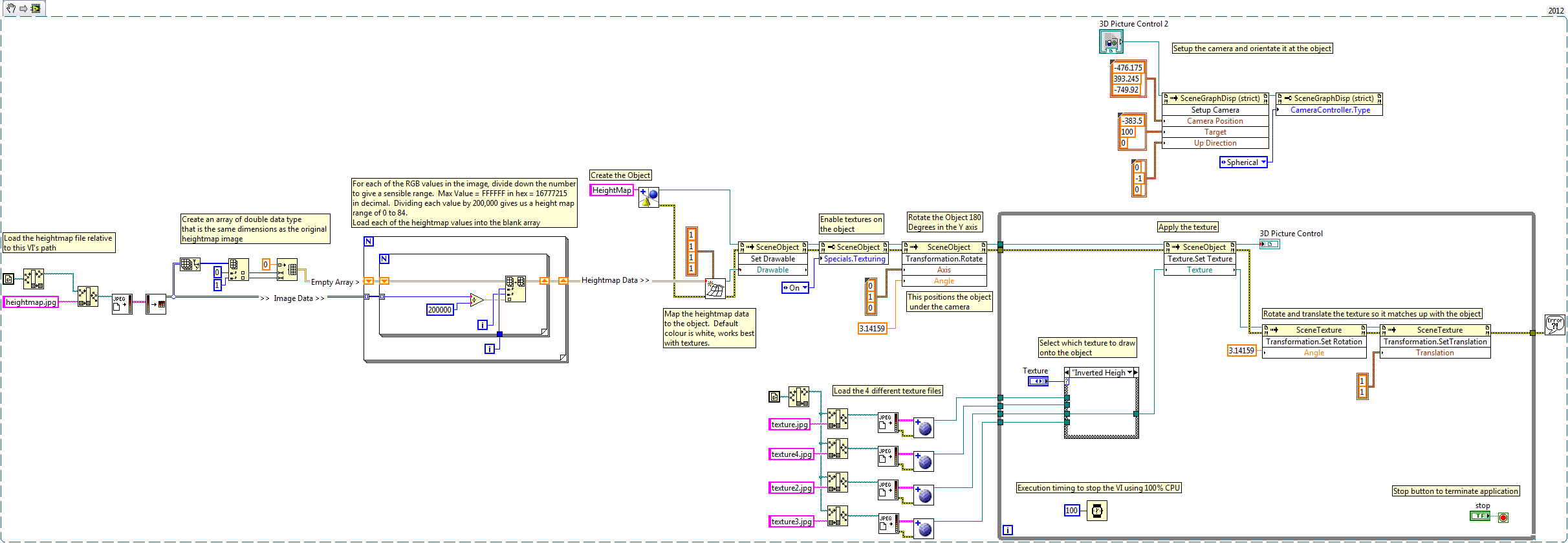The image size is (1568, 543).
Task: Click the texture3.jpg path constant
Action: click(791, 522)
